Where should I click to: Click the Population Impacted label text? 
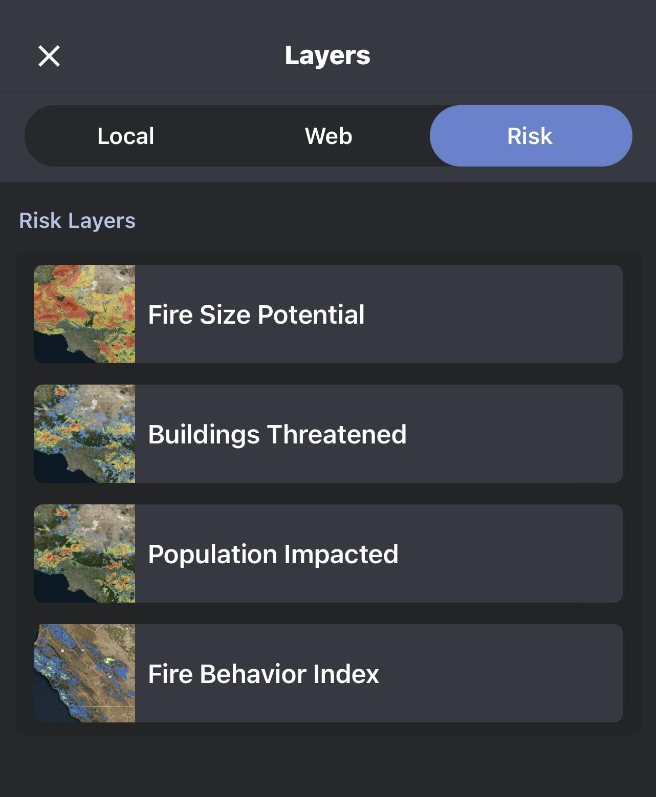coord(273,555)
